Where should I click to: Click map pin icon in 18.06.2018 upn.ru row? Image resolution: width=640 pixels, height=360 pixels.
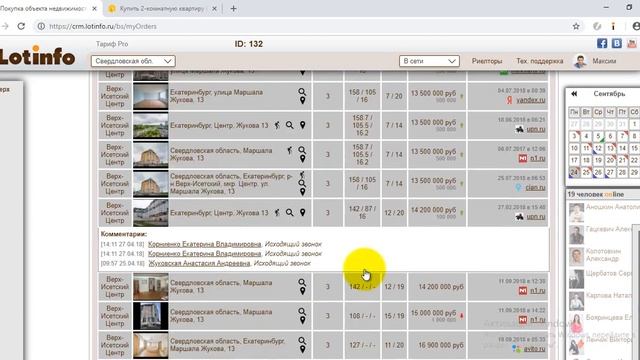(302, 125)
